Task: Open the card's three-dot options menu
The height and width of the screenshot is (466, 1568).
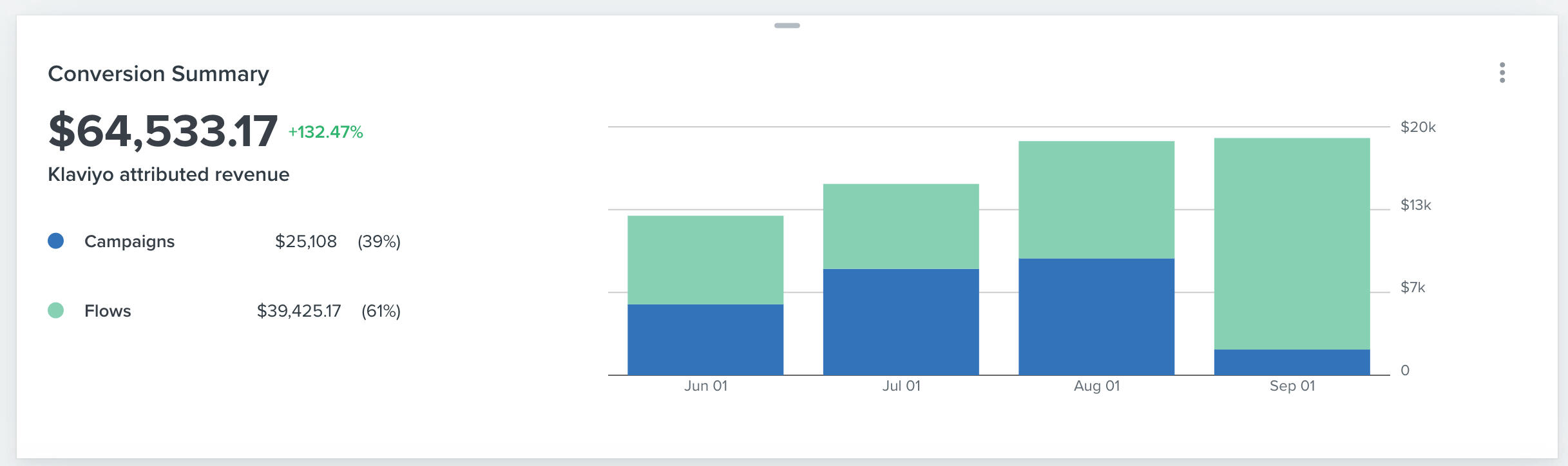Action: click(1502, 73)
